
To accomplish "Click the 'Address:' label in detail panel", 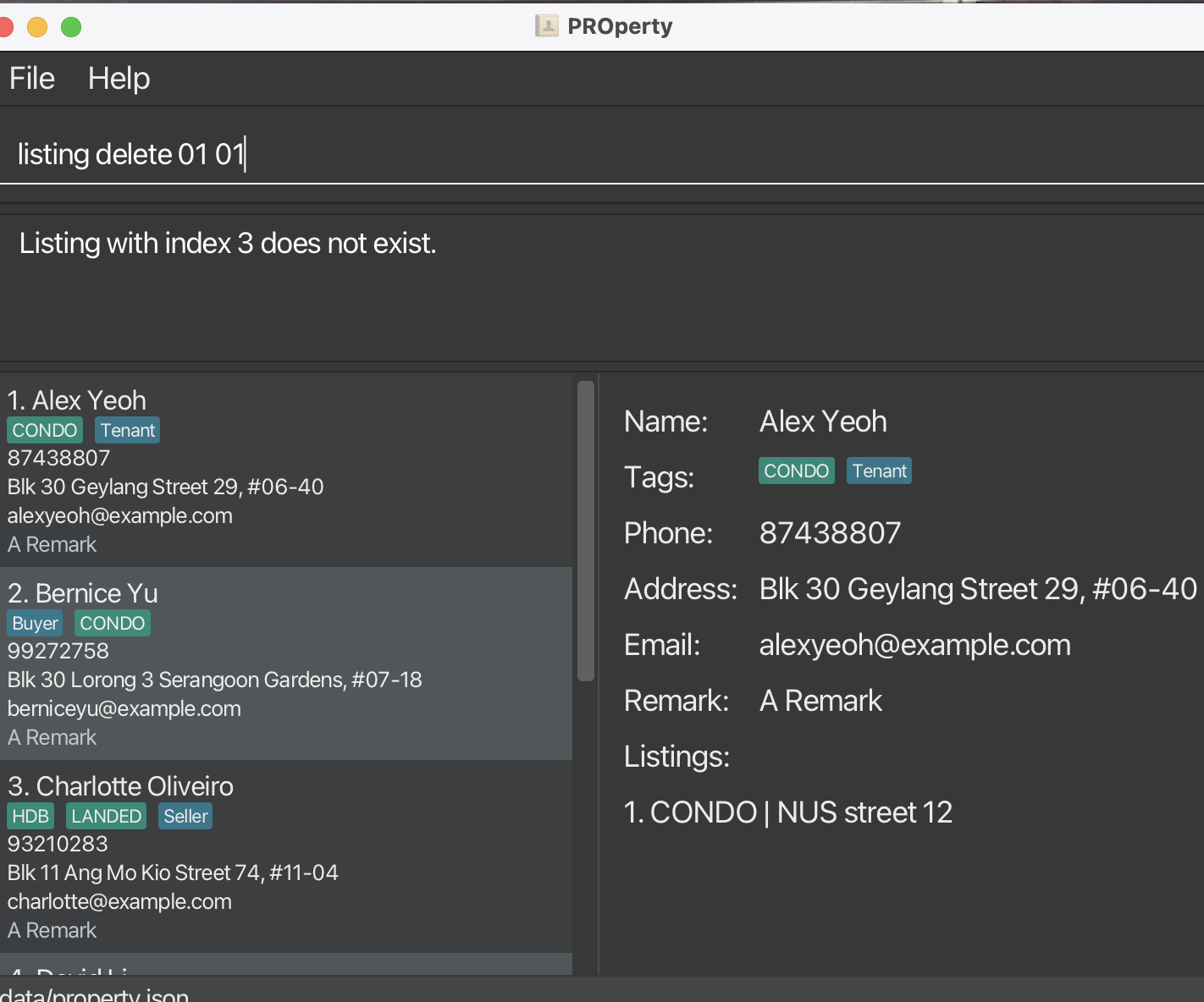I will 680,589.
